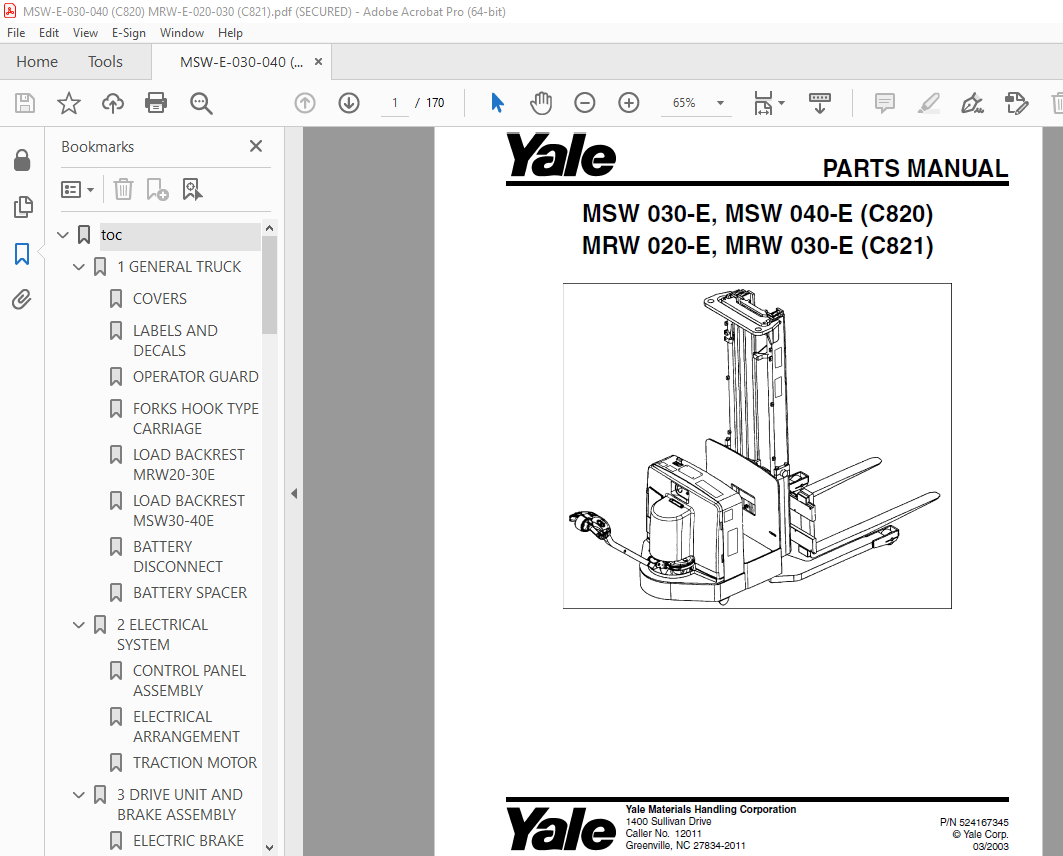Open FORKS HOOK TYPE CARRIAGE bookmark
Viewport: 1063px width, 856px height.
(x=196, y=418)
